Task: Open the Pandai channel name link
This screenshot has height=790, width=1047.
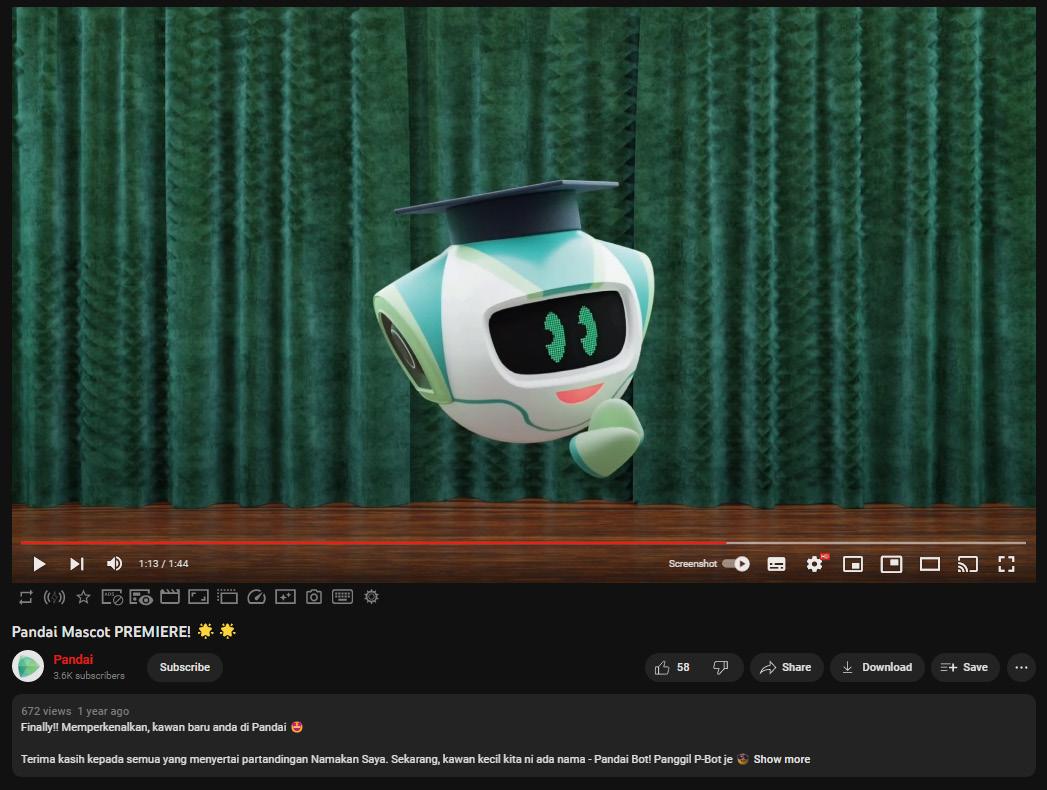Action: (73, 659)
